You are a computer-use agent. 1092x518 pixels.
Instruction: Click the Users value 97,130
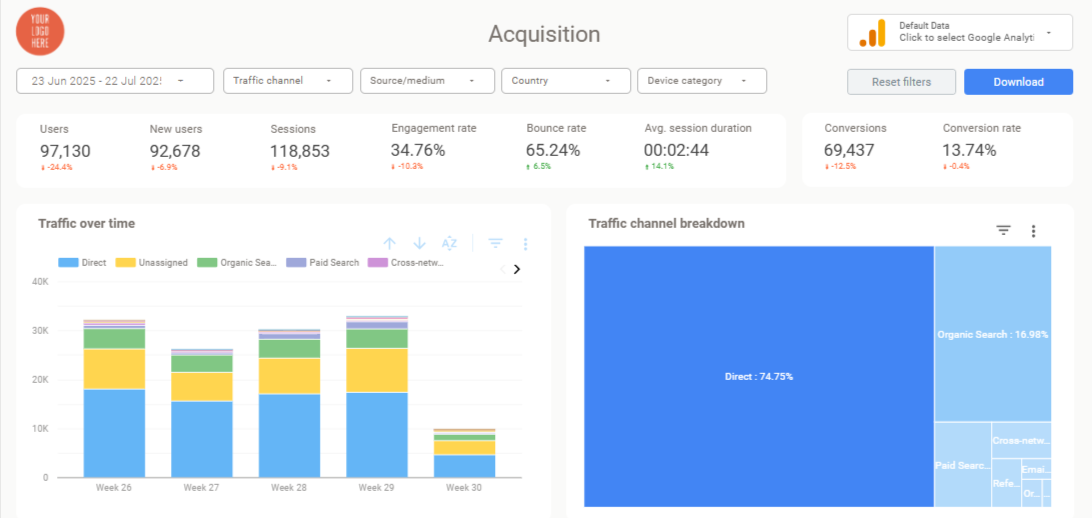pyautogui.click(x=65, y=150)
